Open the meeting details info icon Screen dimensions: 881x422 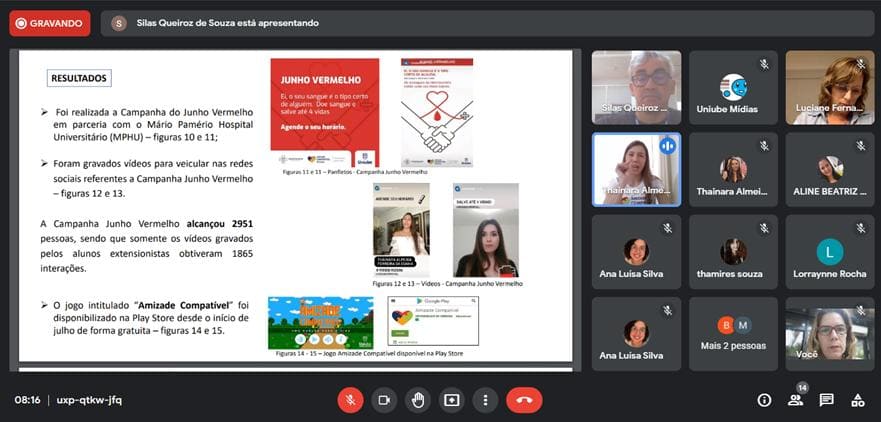[x=764, y=400]
